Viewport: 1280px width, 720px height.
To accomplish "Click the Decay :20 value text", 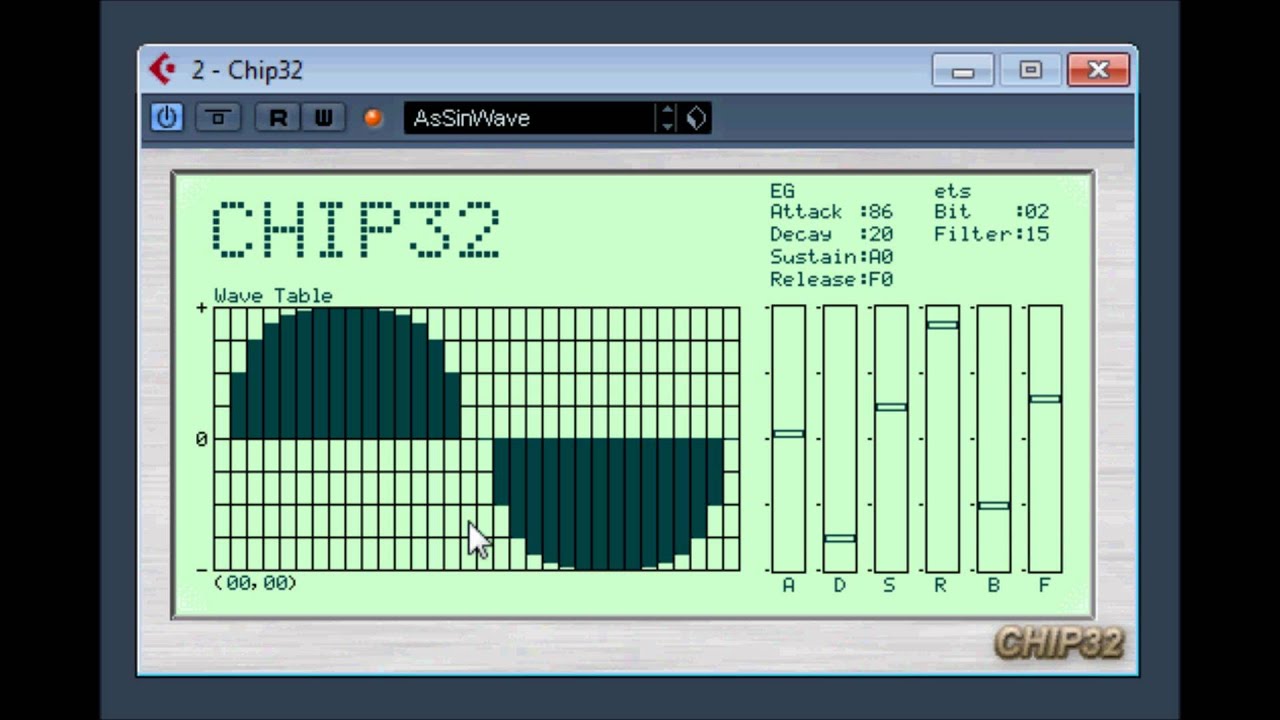I will tap(831, 234).
